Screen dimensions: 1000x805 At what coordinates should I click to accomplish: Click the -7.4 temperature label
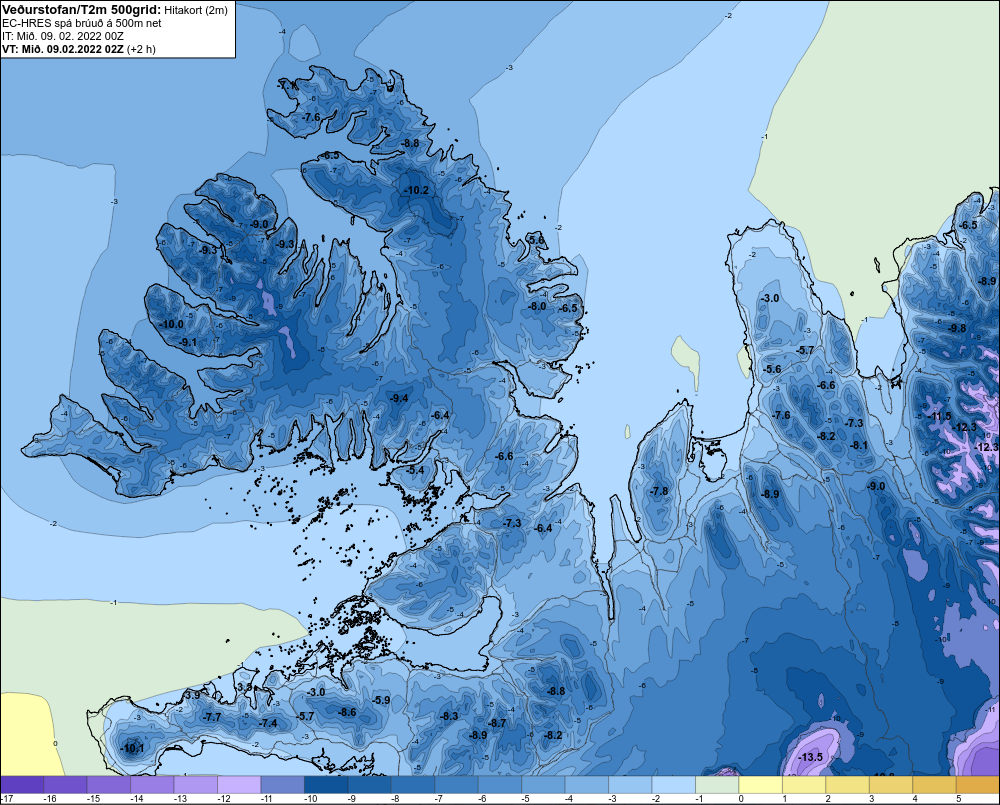coord(268,723)
